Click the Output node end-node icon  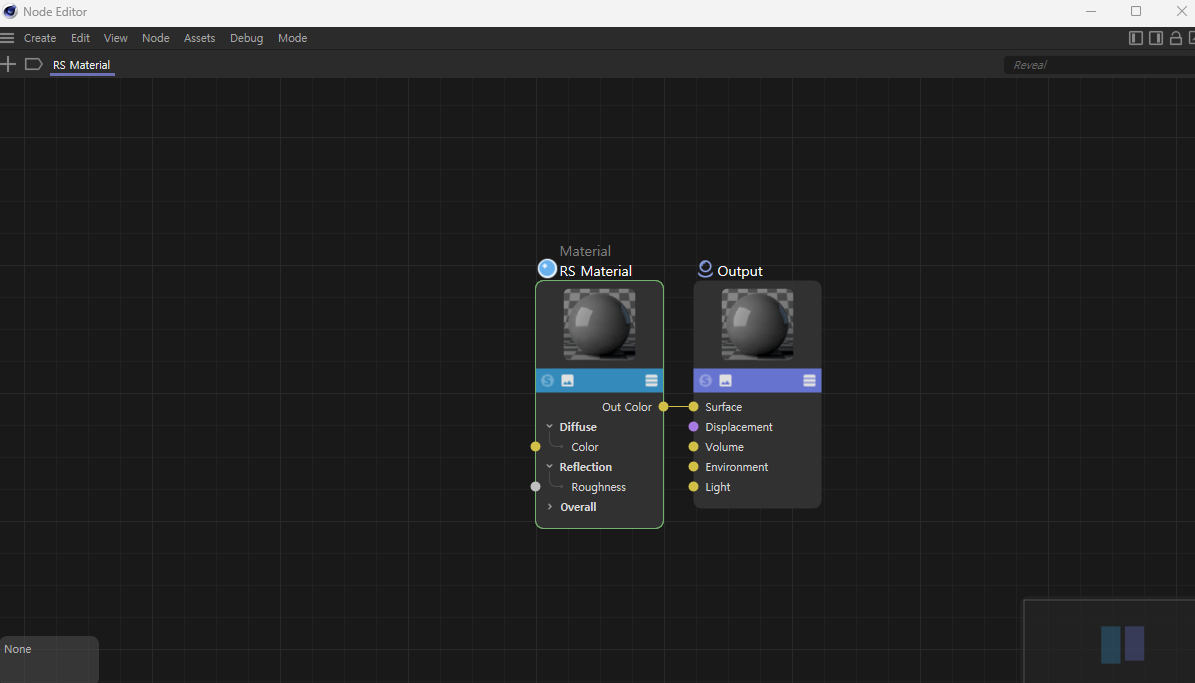(x=705, y=269)
